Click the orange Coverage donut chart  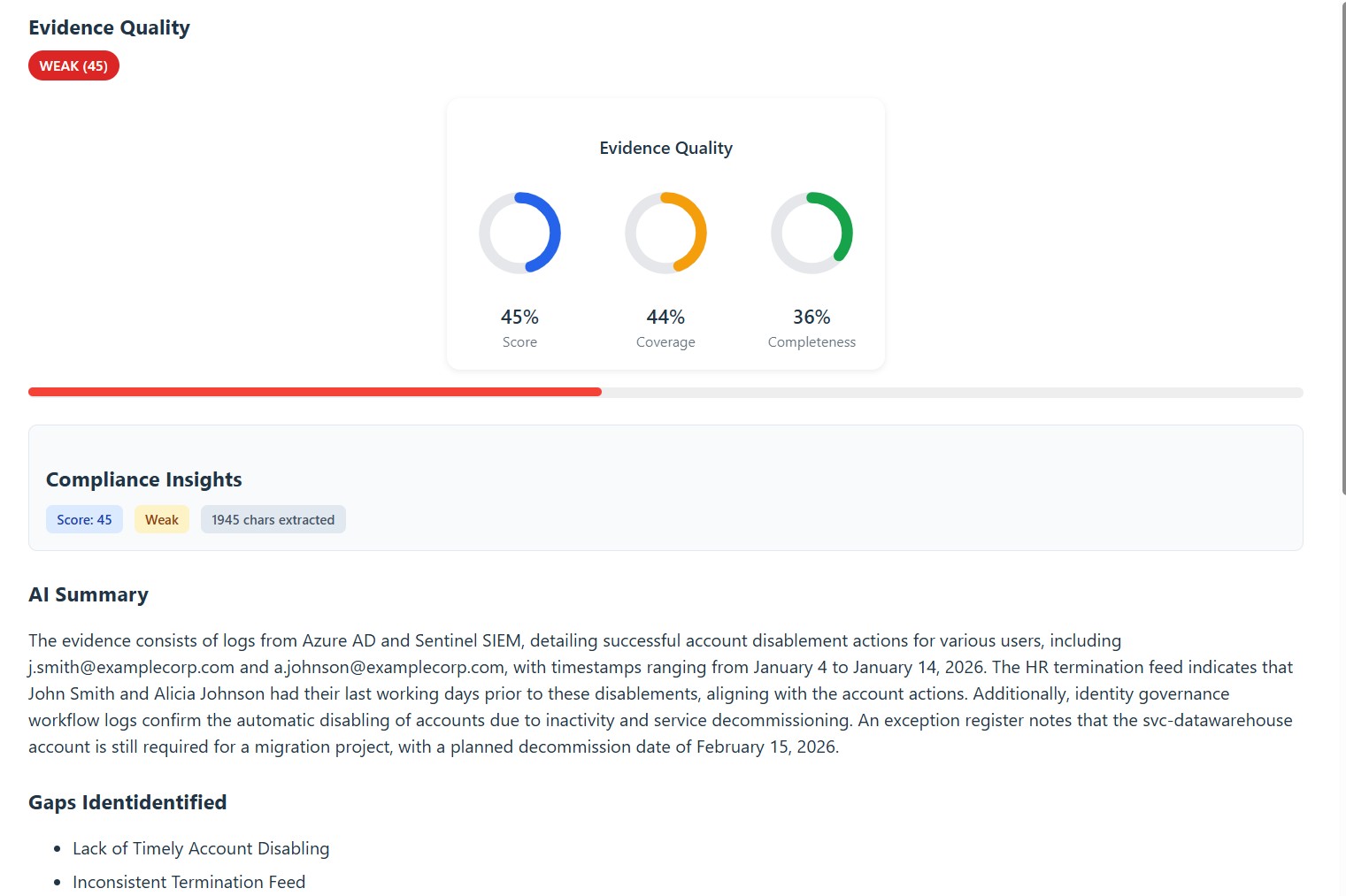click(x=665, y=233)
